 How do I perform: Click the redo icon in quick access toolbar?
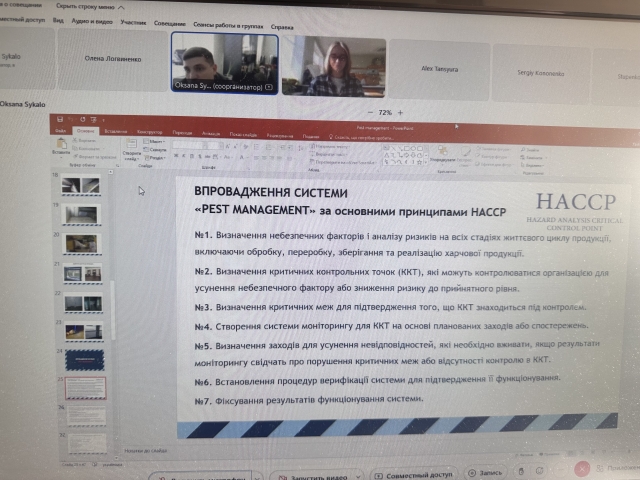(83, 120)
